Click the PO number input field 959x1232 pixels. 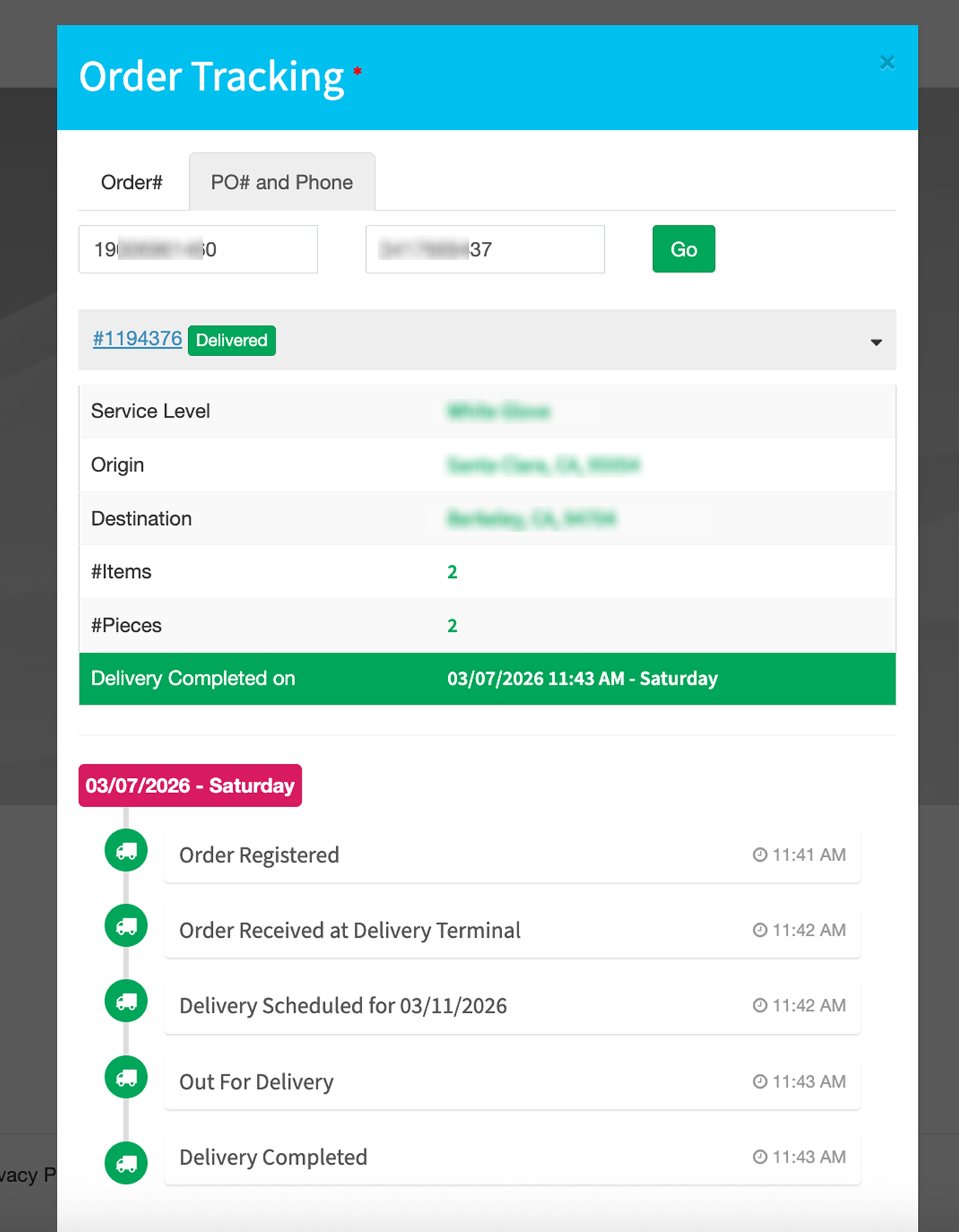click(x=198, y=249)
